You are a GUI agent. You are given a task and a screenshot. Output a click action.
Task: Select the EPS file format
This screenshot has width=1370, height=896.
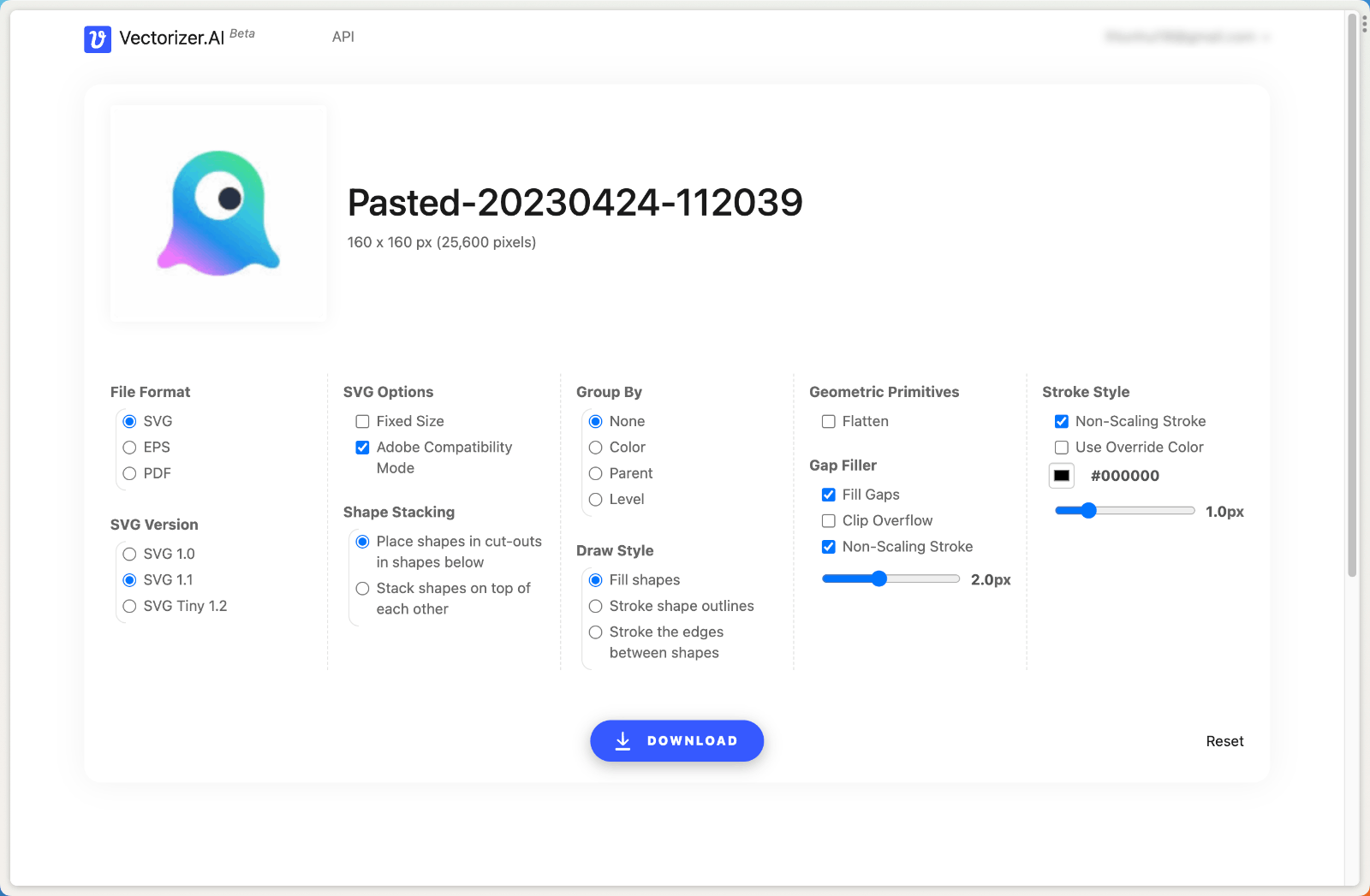pos(129,447)
